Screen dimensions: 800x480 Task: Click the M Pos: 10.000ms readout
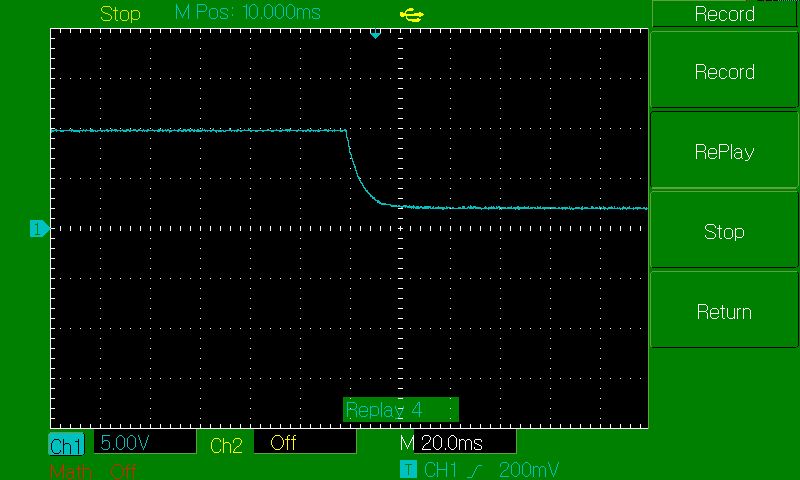pyautogui.click(x=247, y=12)
